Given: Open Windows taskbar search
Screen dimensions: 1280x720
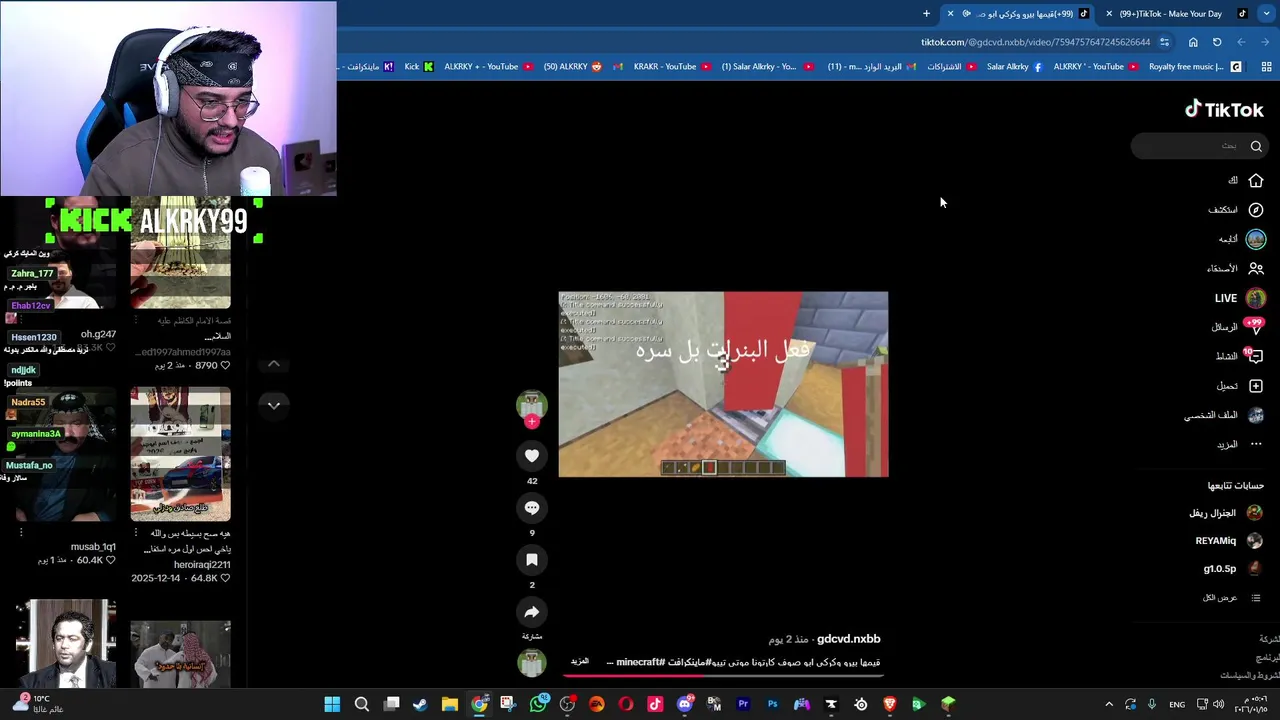Looking at the screenshot, I should [362, 705].
